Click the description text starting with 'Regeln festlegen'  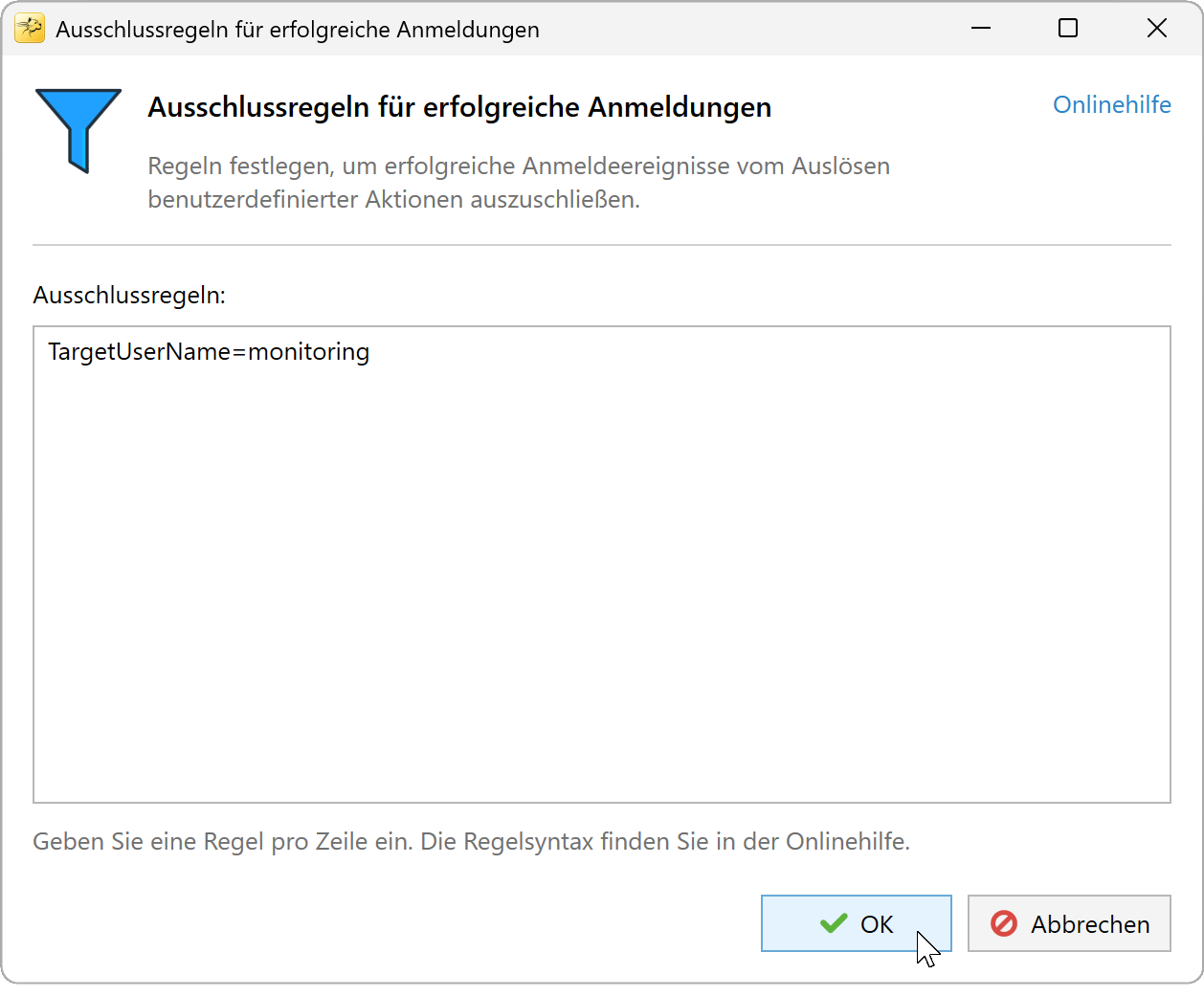click(519, 183)
